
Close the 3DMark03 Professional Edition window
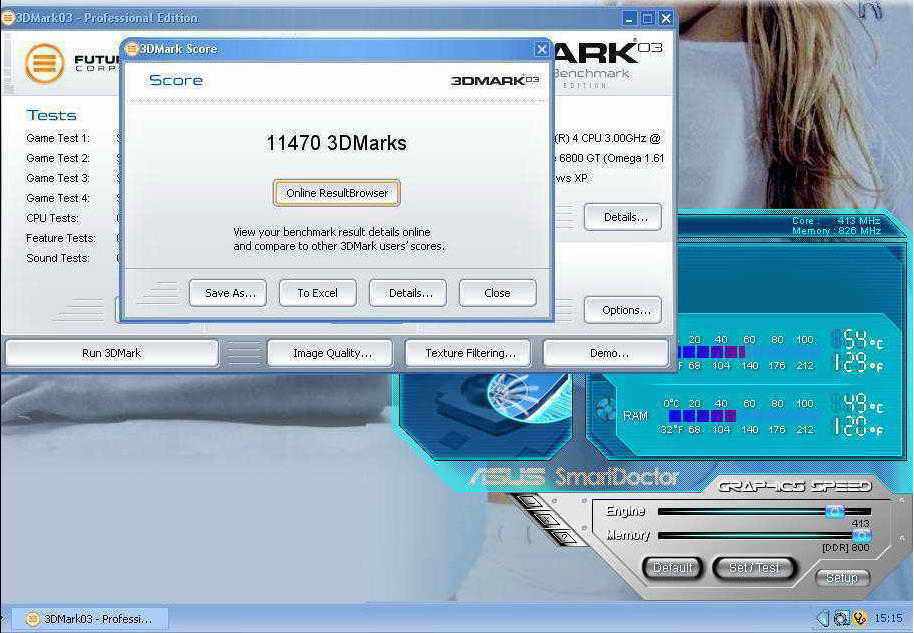666,19
